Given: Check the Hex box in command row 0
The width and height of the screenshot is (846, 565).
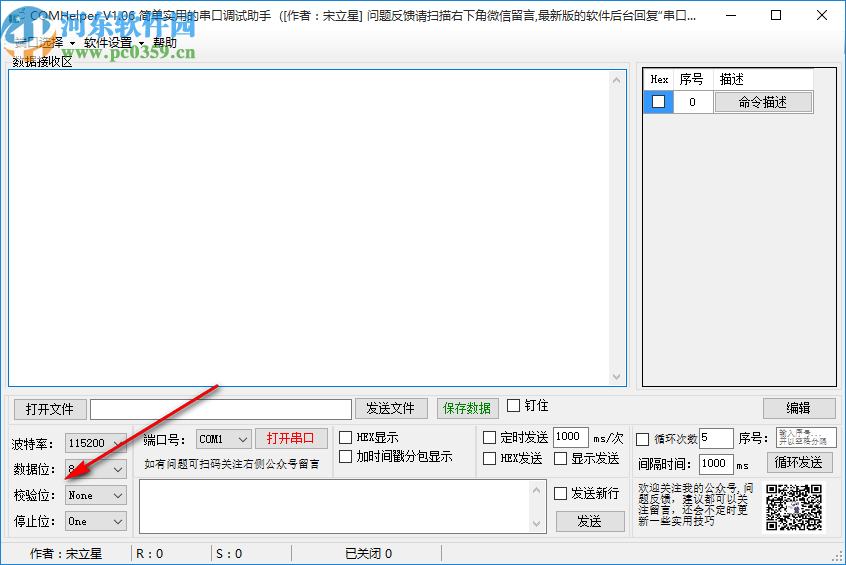Looking at the screenshot, I should pos(658,101).
